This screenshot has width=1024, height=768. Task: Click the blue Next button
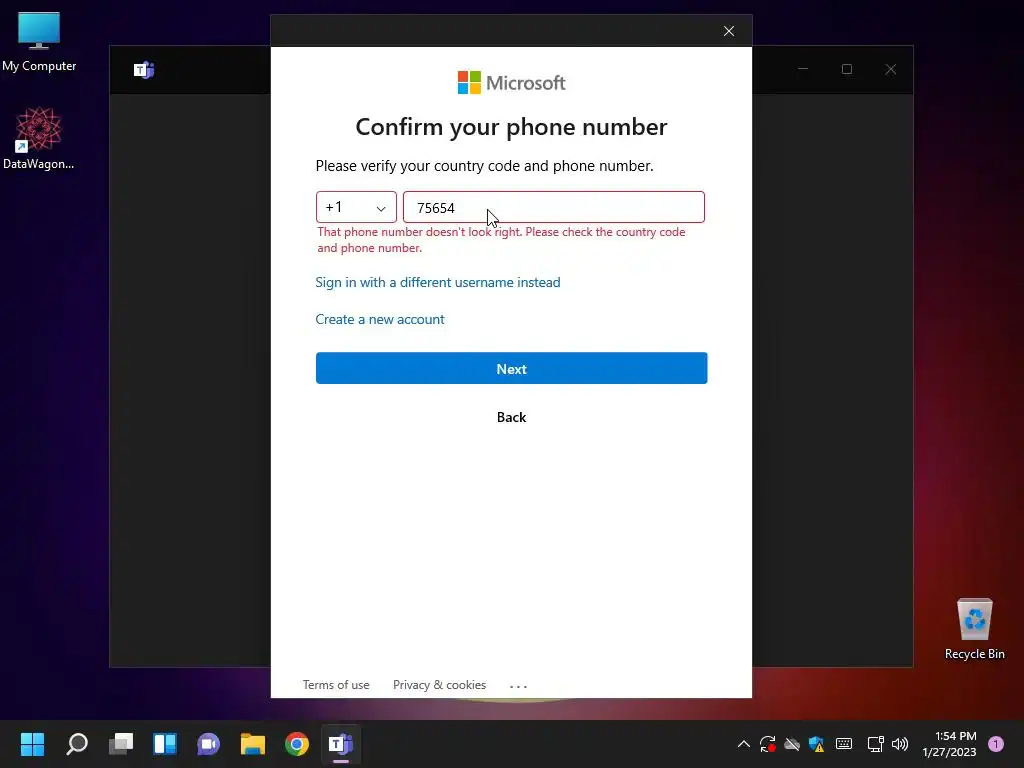point(511,368)
